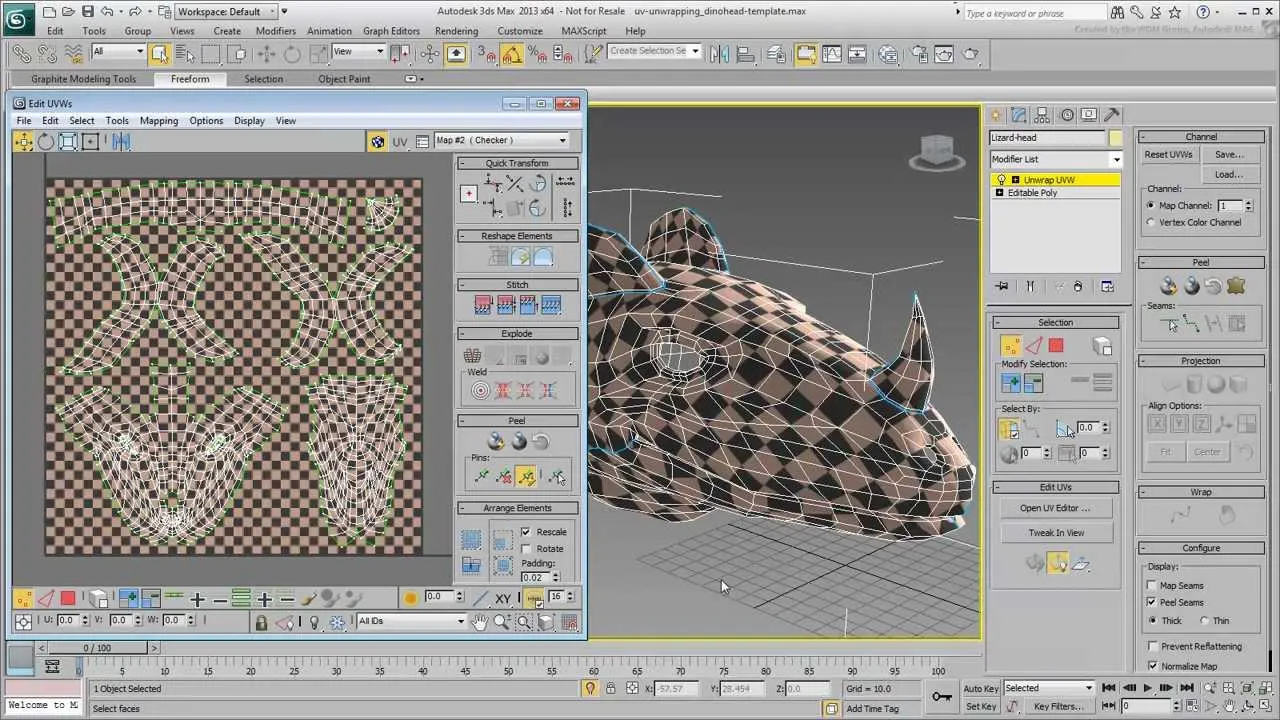Click the Quick Peel icon in Edit UVWs
1280x720 pixels.
[x=496, y=441]
